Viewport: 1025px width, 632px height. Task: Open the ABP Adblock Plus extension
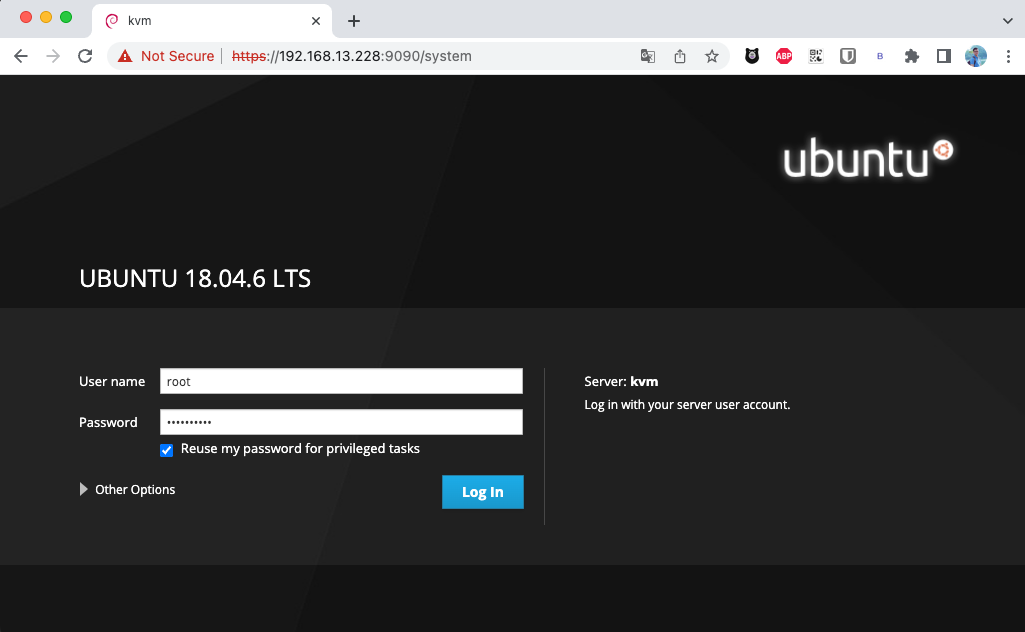784,56
